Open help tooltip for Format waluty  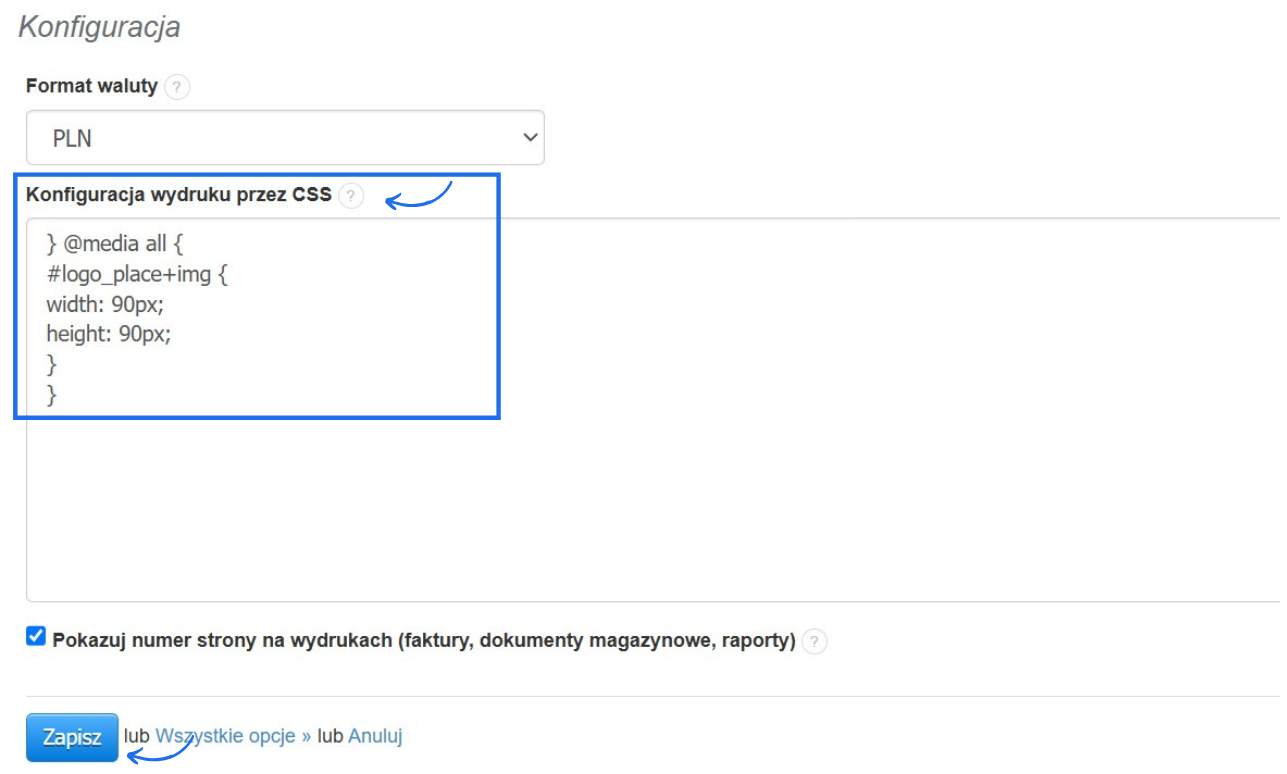[177, 87]
